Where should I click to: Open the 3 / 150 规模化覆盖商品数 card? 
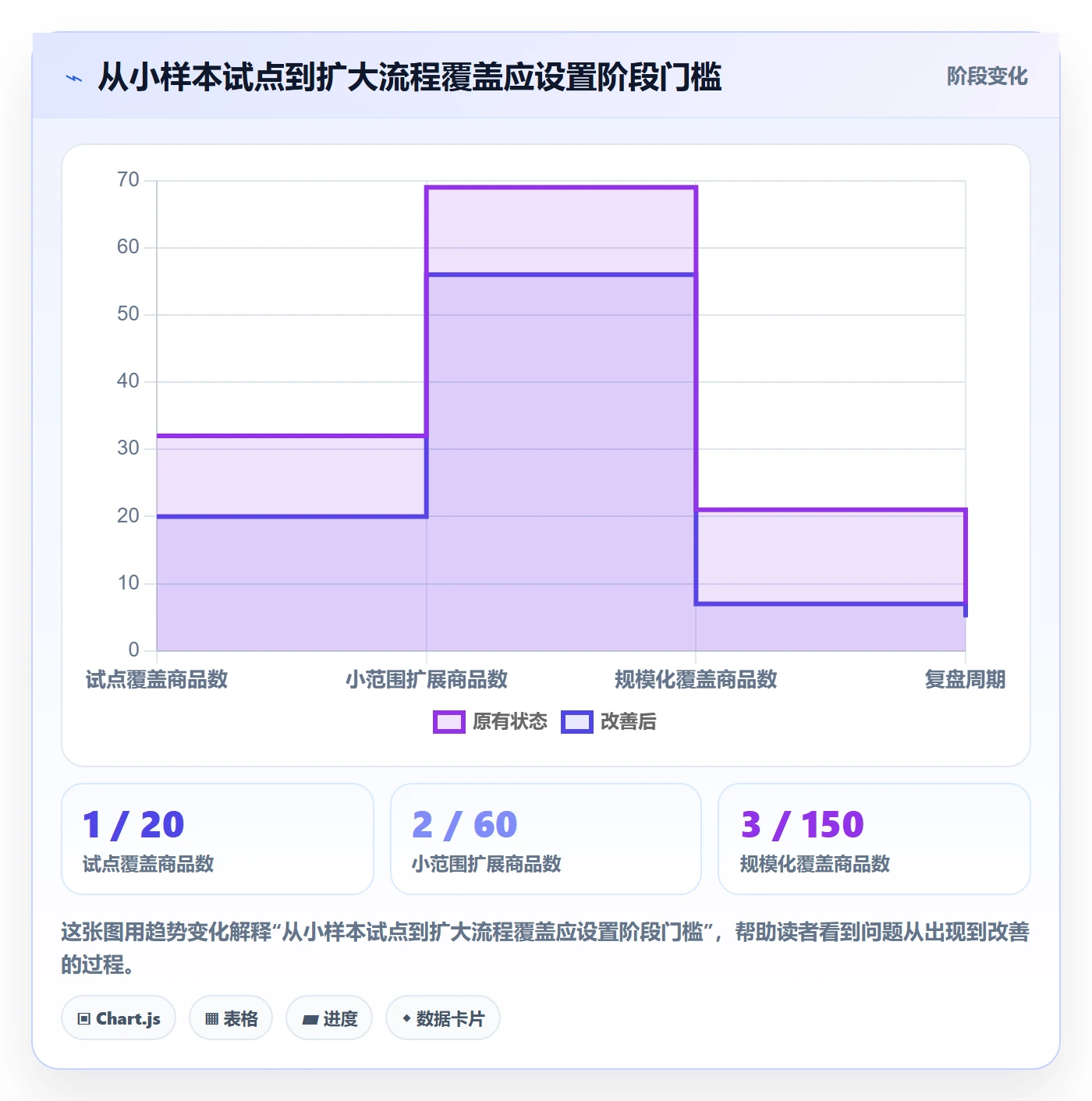tap(874, 839)
